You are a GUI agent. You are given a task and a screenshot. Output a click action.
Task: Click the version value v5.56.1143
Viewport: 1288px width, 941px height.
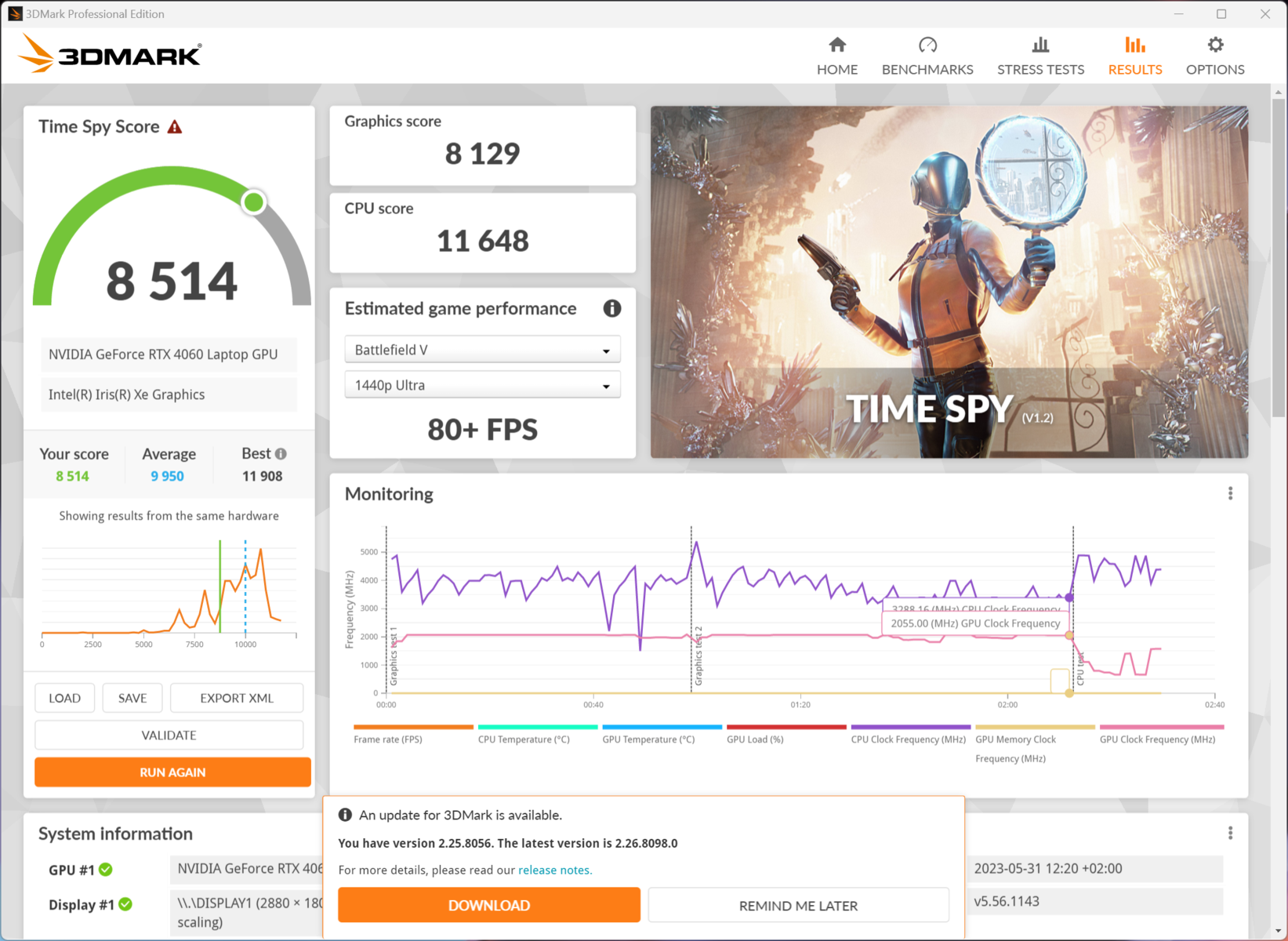[1095, 901]
